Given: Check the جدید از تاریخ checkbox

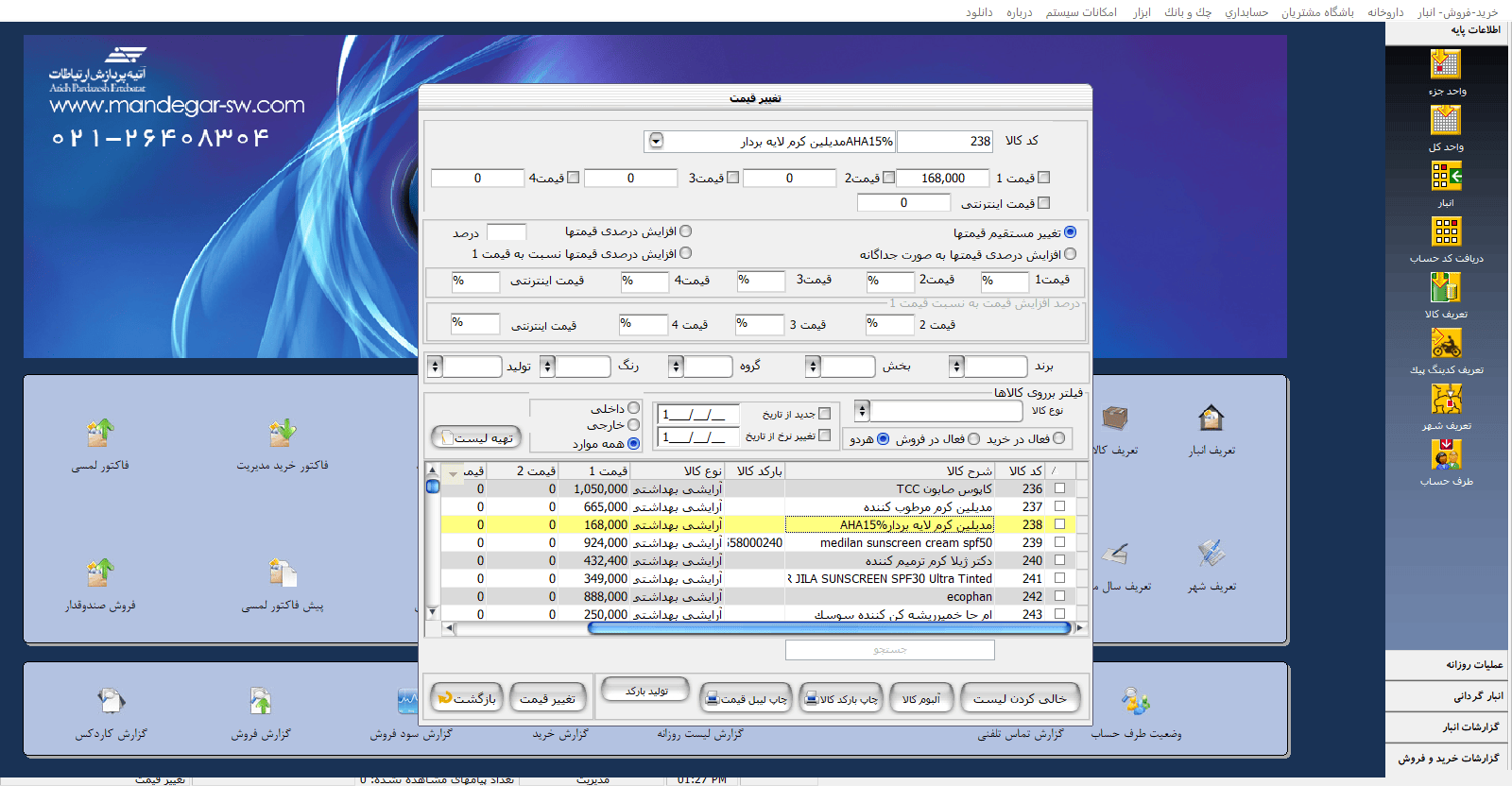Looking at the screenshot, I should (x=825, y=414).
